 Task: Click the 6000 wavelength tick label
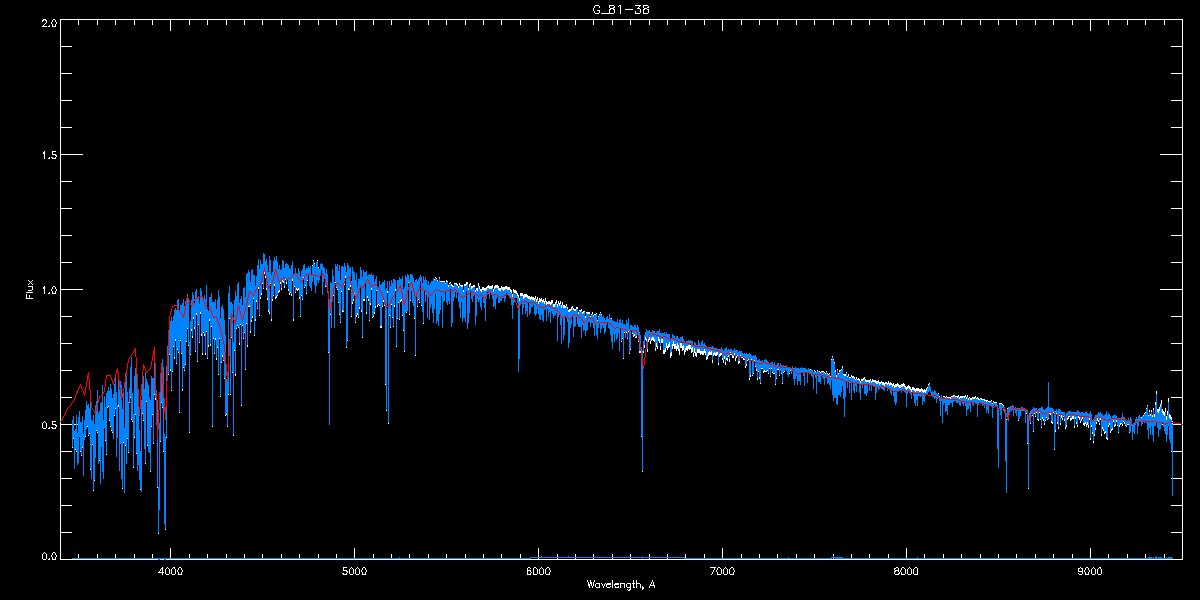click(539, 571)
